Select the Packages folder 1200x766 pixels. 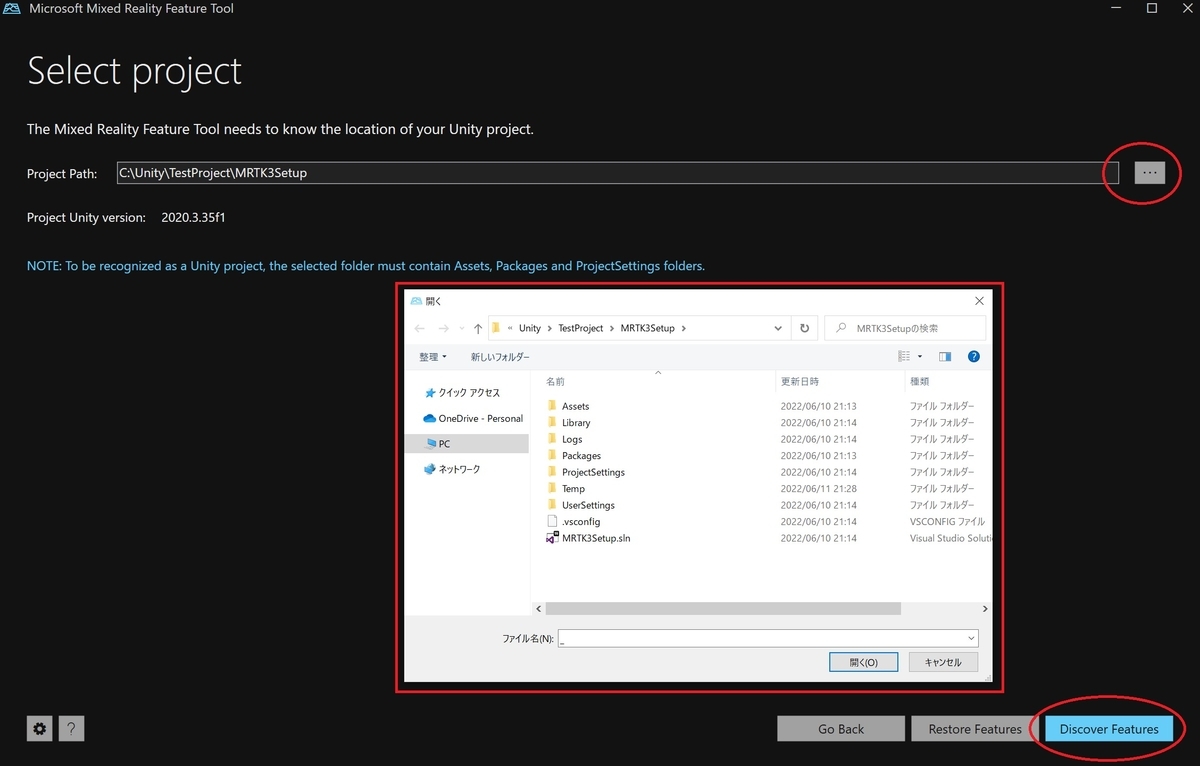point(581,456)
